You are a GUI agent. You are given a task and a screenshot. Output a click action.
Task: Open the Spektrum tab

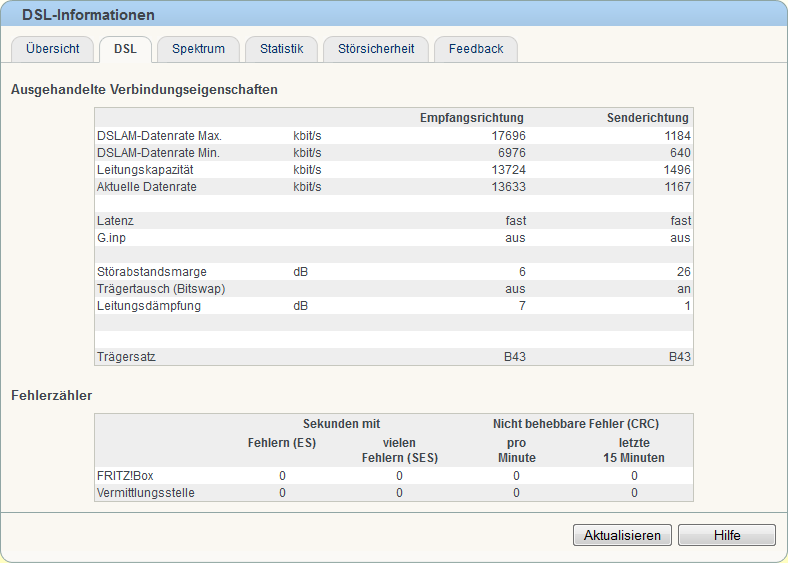[x=199, y=49]
